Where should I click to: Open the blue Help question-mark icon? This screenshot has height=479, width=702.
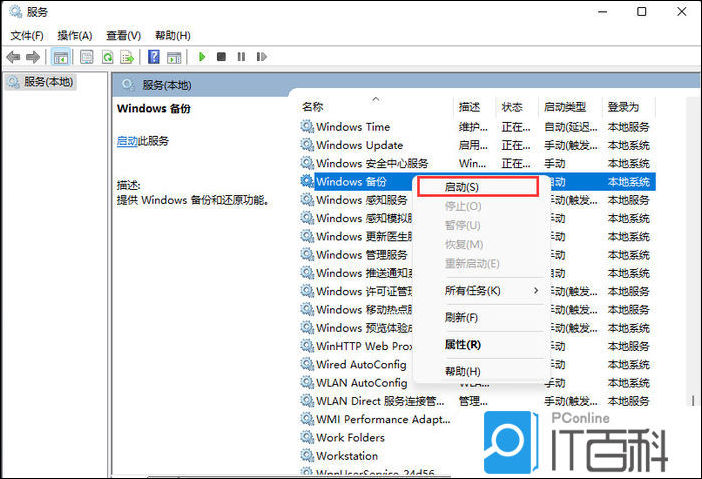click(154, 57)
